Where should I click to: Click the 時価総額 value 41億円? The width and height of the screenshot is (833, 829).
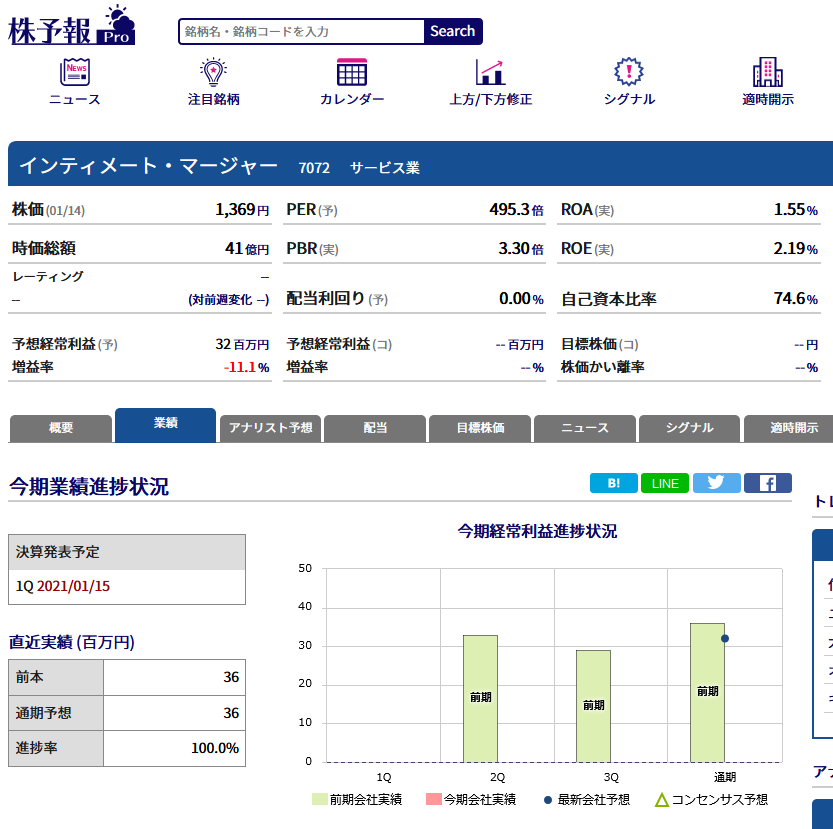[246, 248]
